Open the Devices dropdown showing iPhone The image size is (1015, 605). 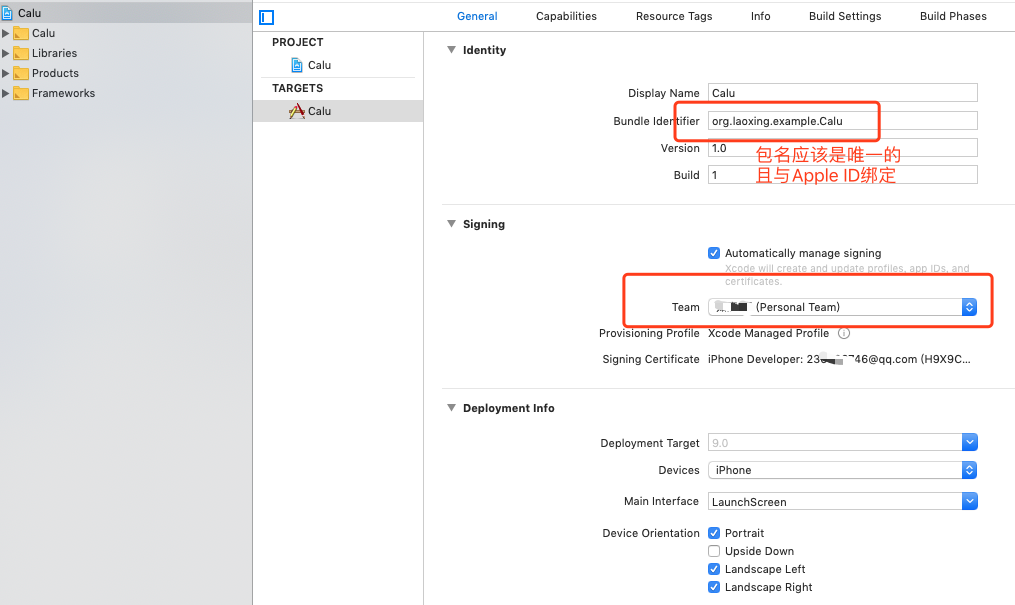click(x=842, y=470)
